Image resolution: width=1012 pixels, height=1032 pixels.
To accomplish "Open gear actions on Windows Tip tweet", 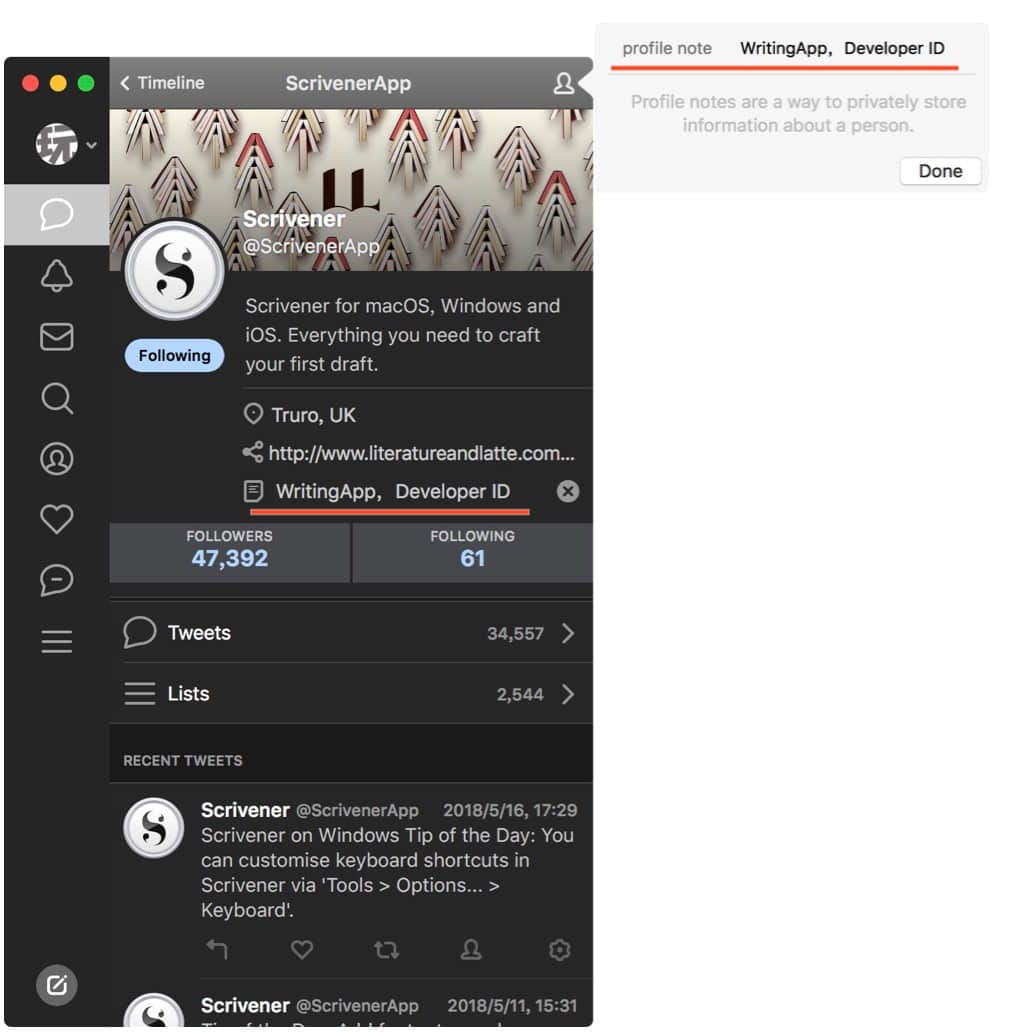I will click(x=559, y=949).
